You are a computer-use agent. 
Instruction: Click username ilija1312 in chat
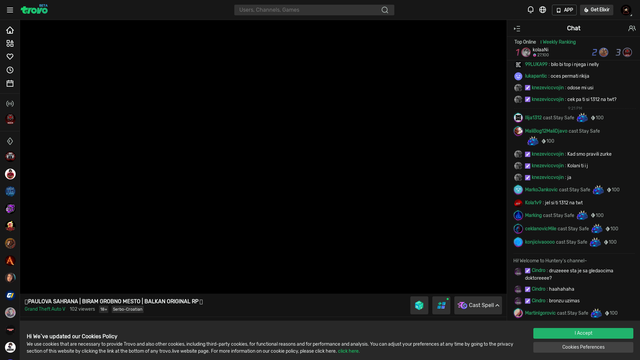(x=533, y=118)
